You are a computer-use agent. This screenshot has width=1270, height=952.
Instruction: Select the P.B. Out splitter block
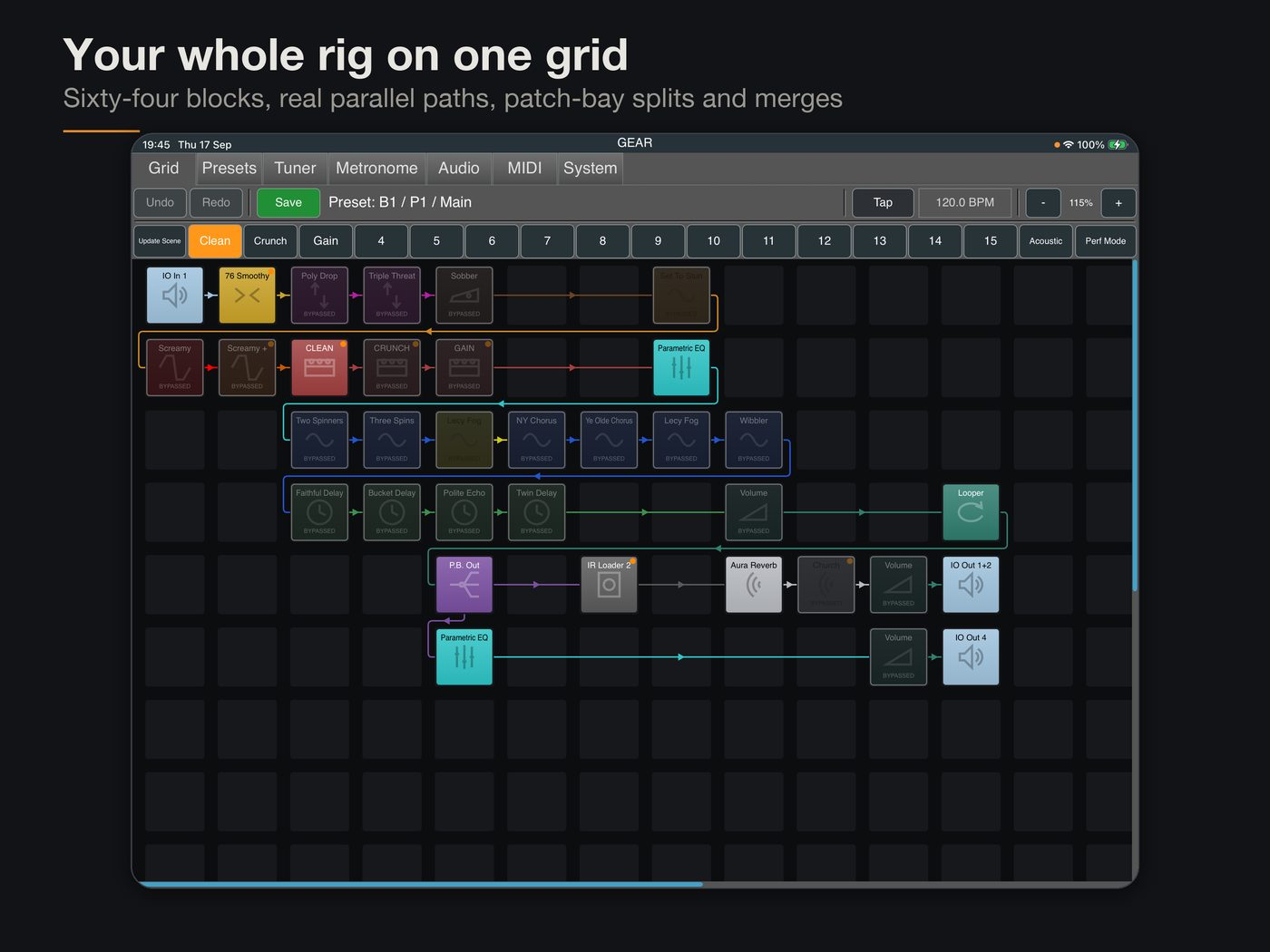point(464,585)
